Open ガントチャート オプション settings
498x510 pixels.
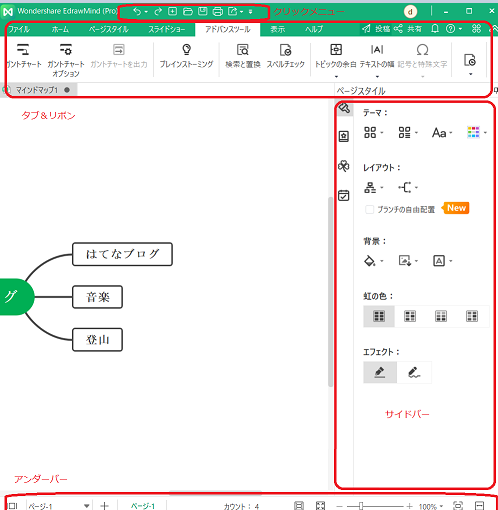point(66,60)
